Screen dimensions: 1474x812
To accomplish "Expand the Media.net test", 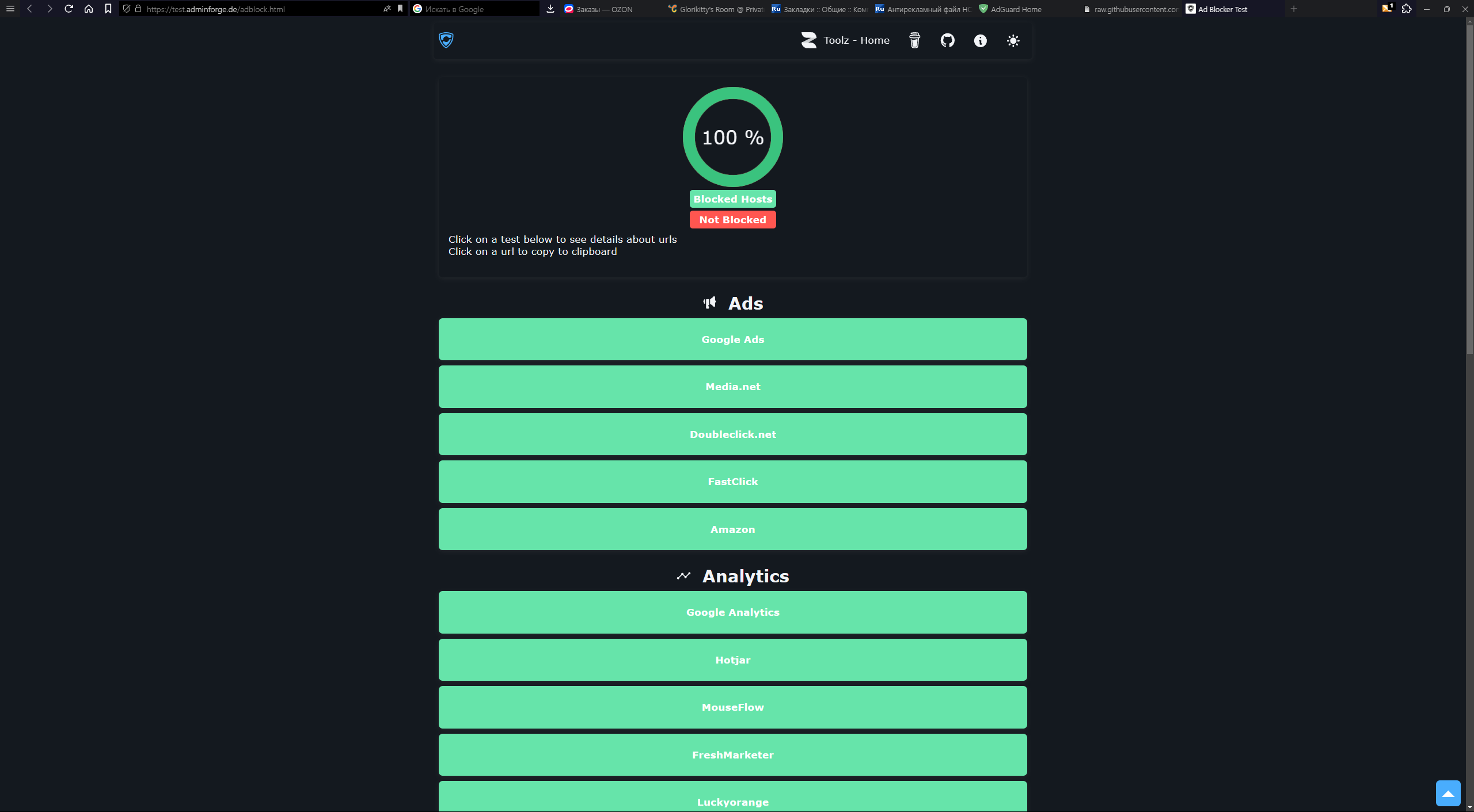I will (x=733, y=387).
